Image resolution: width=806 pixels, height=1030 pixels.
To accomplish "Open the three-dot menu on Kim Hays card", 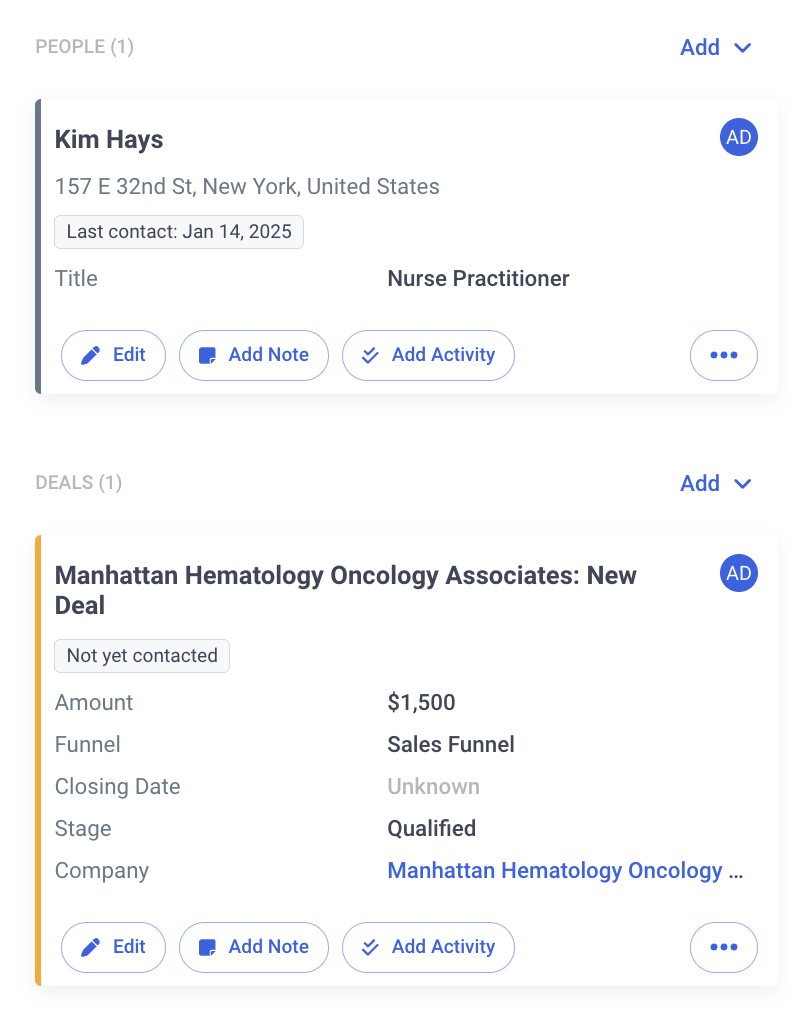I will tap(723, 355).
